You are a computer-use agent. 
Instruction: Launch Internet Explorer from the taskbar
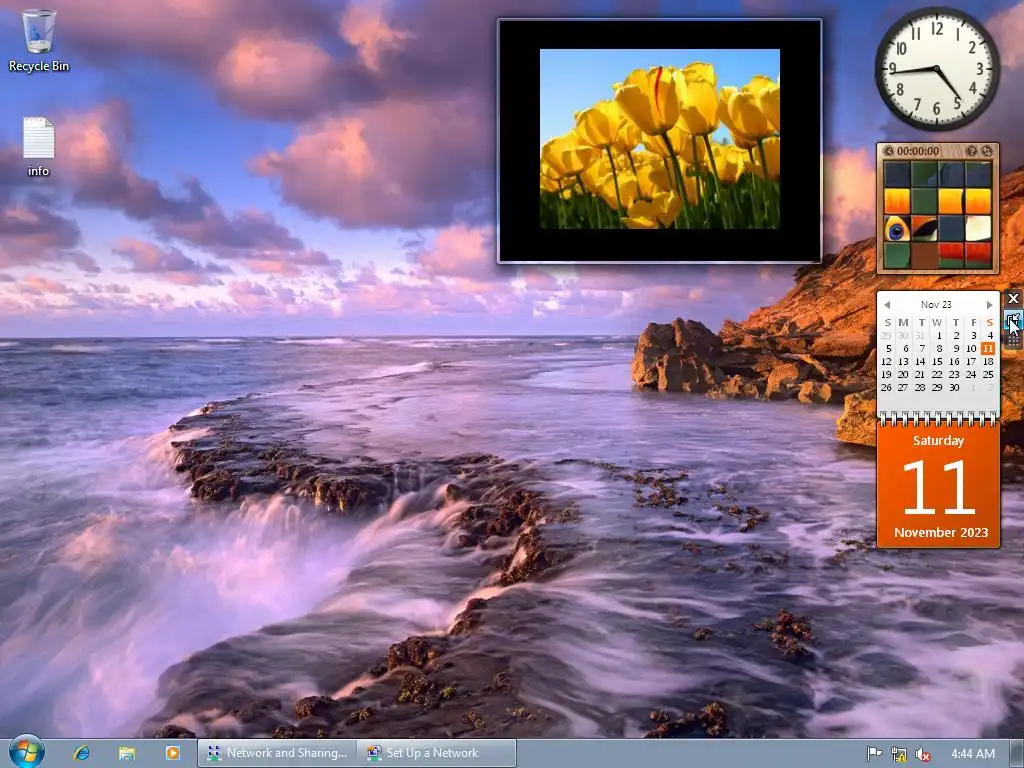82,753
